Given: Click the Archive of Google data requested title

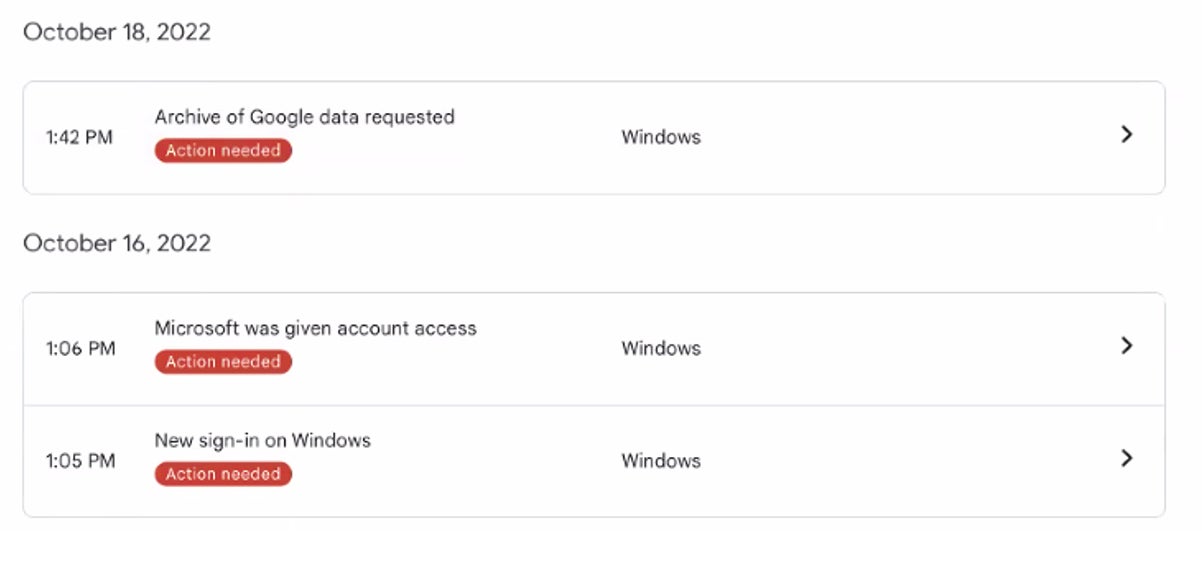Looking at the screenshot, I should click(x=304, y=117).
